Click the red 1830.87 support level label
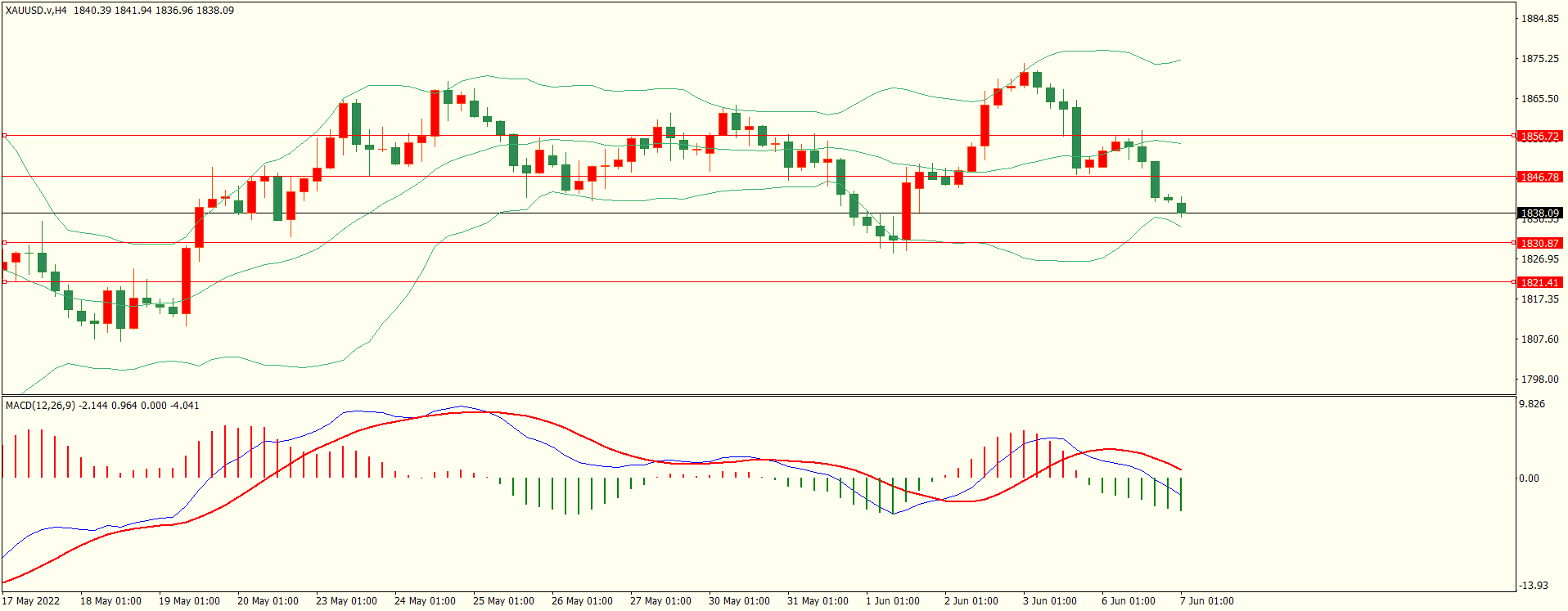1568x611 pixels. coord(1539,243)
